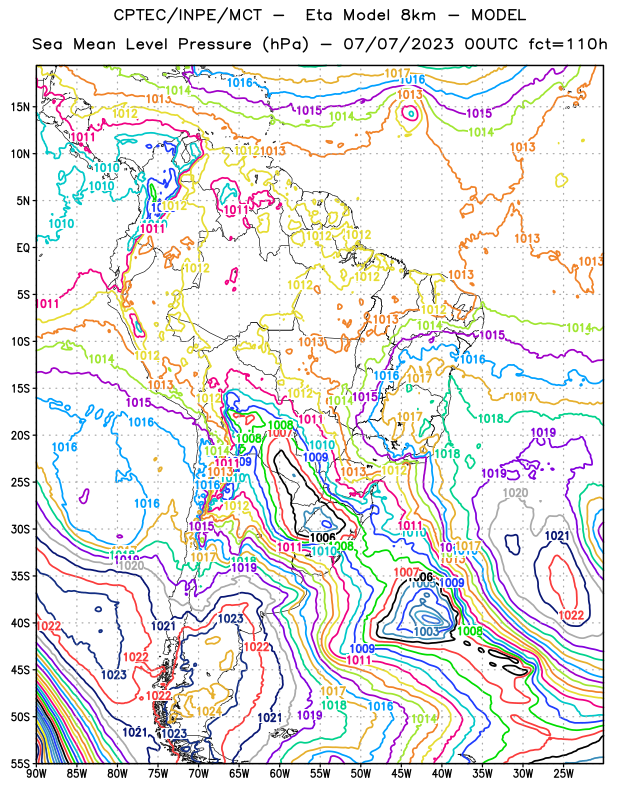This screenshot has width=618, height=800.
Task: Click the '5S' latitude axis label
Action: point(23,295)
